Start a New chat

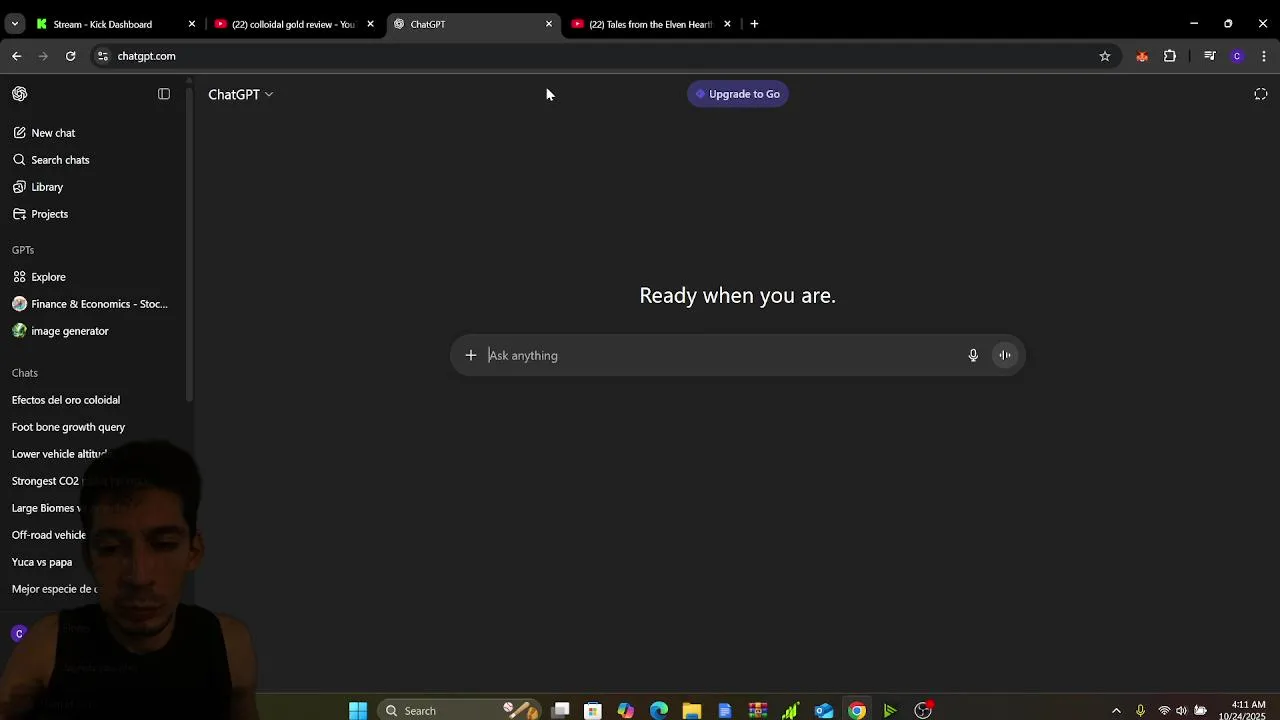coord(53,133)
